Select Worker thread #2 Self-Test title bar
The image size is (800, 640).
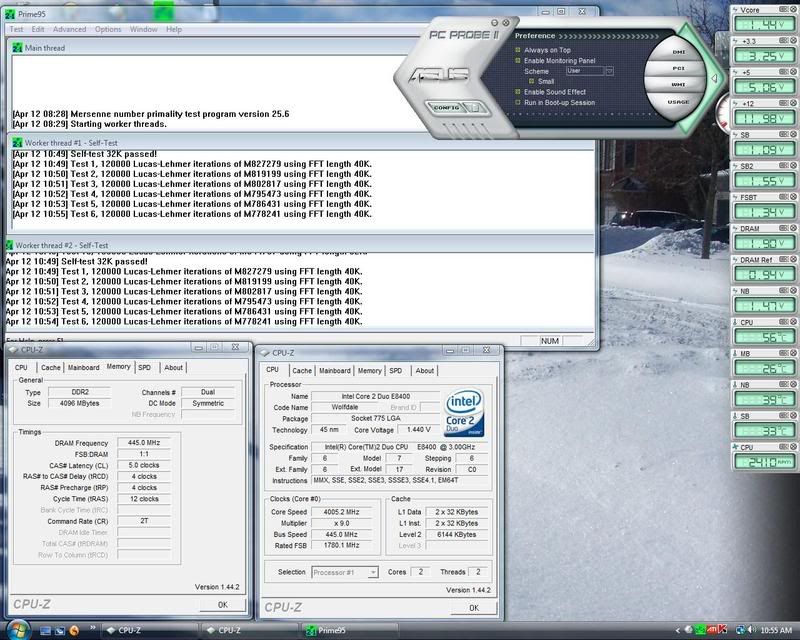pos(300,245)
